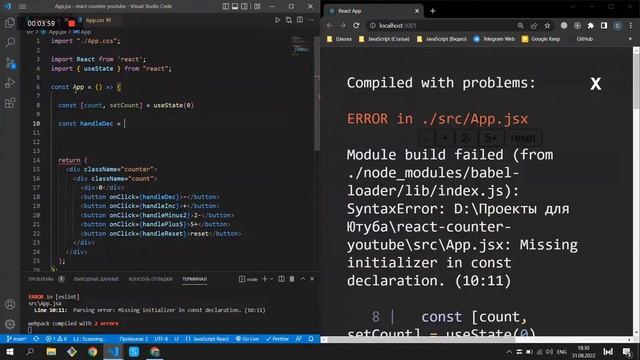The width and height of the screenshot is (640, 360).
Task: Maximize panel size with chevron up
Action: click(x=303, y=279)
